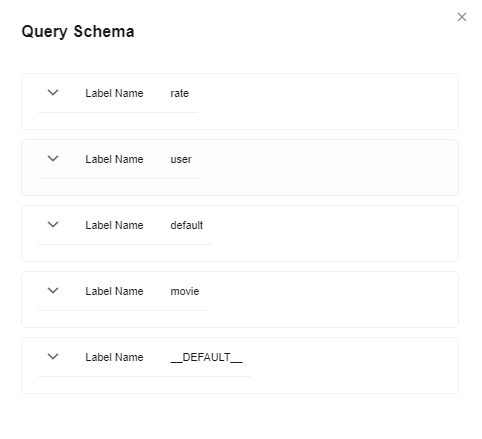Select the 'rate' label value text
The height and width of the screenshot is (439, 482).
(179, 93)
